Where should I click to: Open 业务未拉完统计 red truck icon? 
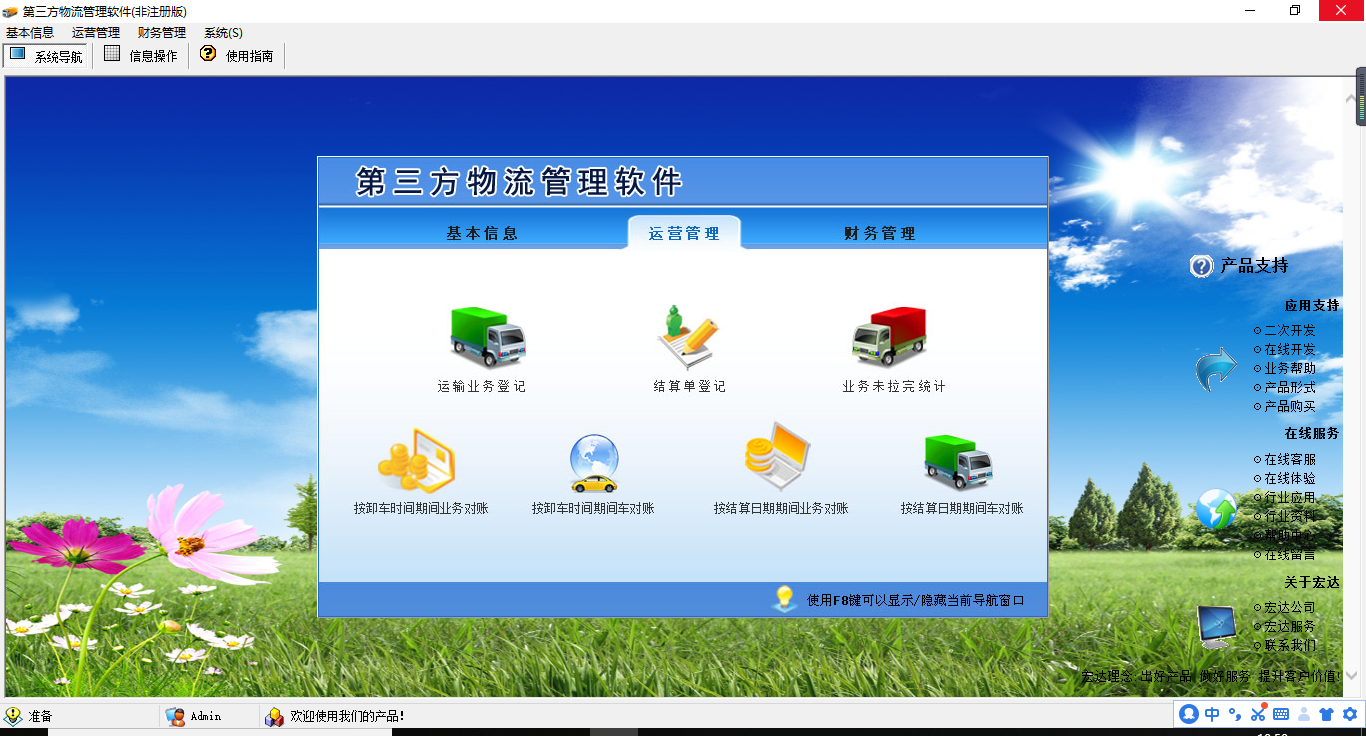point(890,337)
